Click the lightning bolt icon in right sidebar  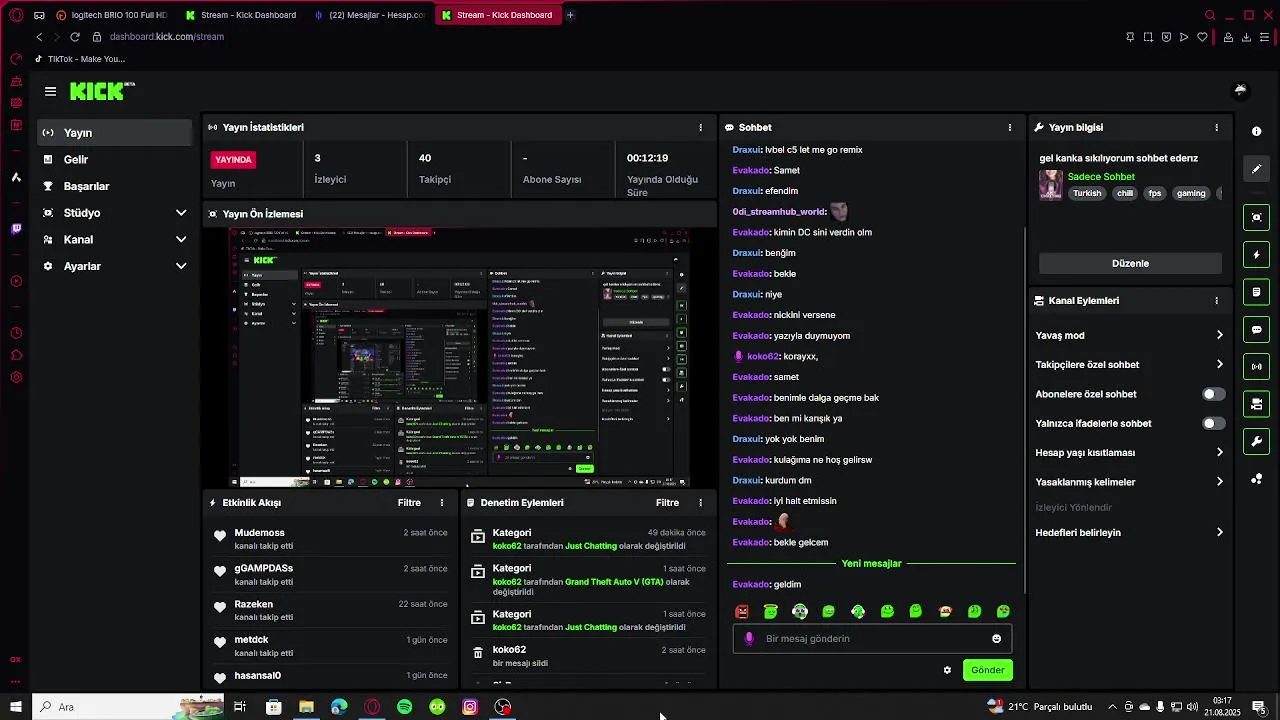pos(1256,255)
